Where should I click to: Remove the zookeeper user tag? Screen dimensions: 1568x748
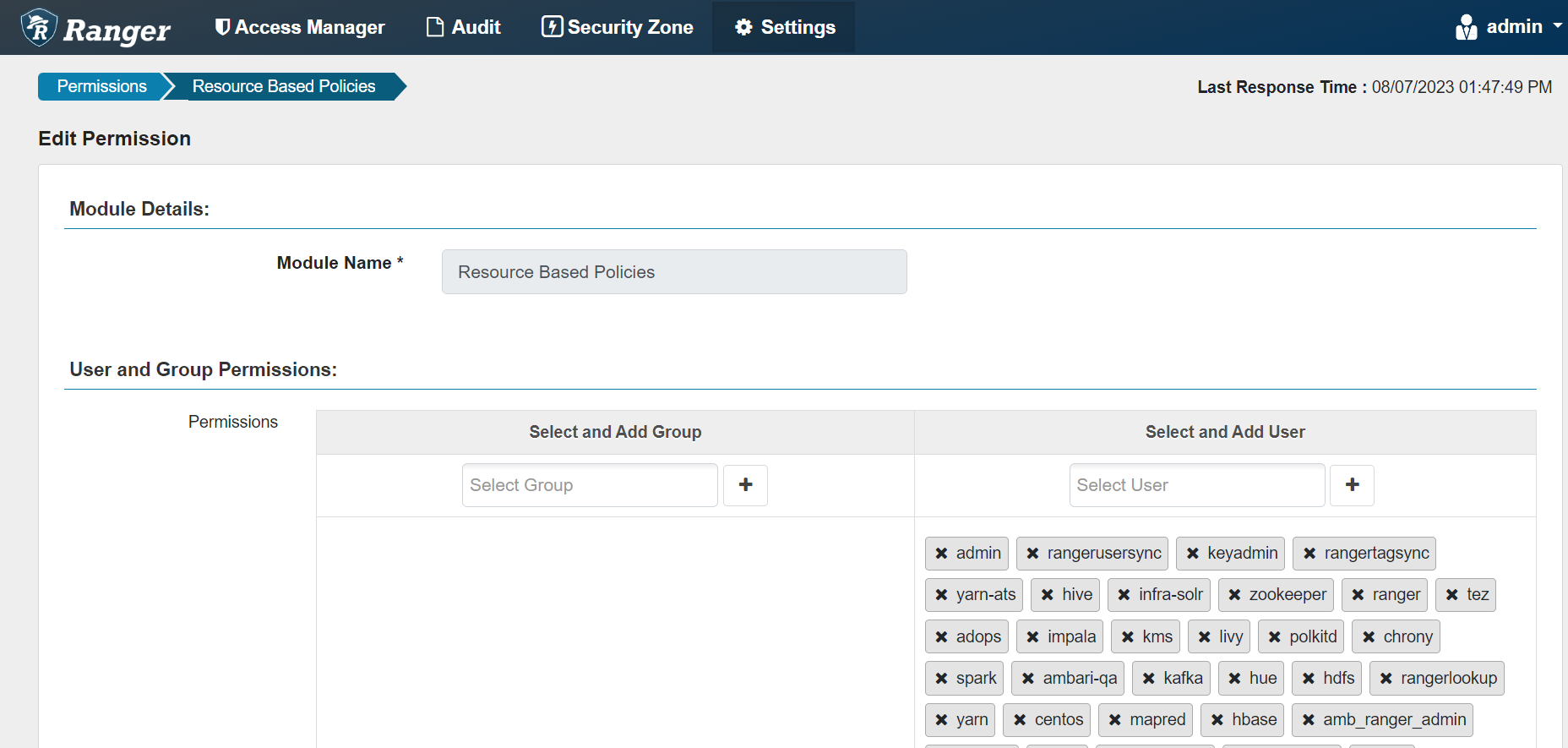(x=1234, y=595)
